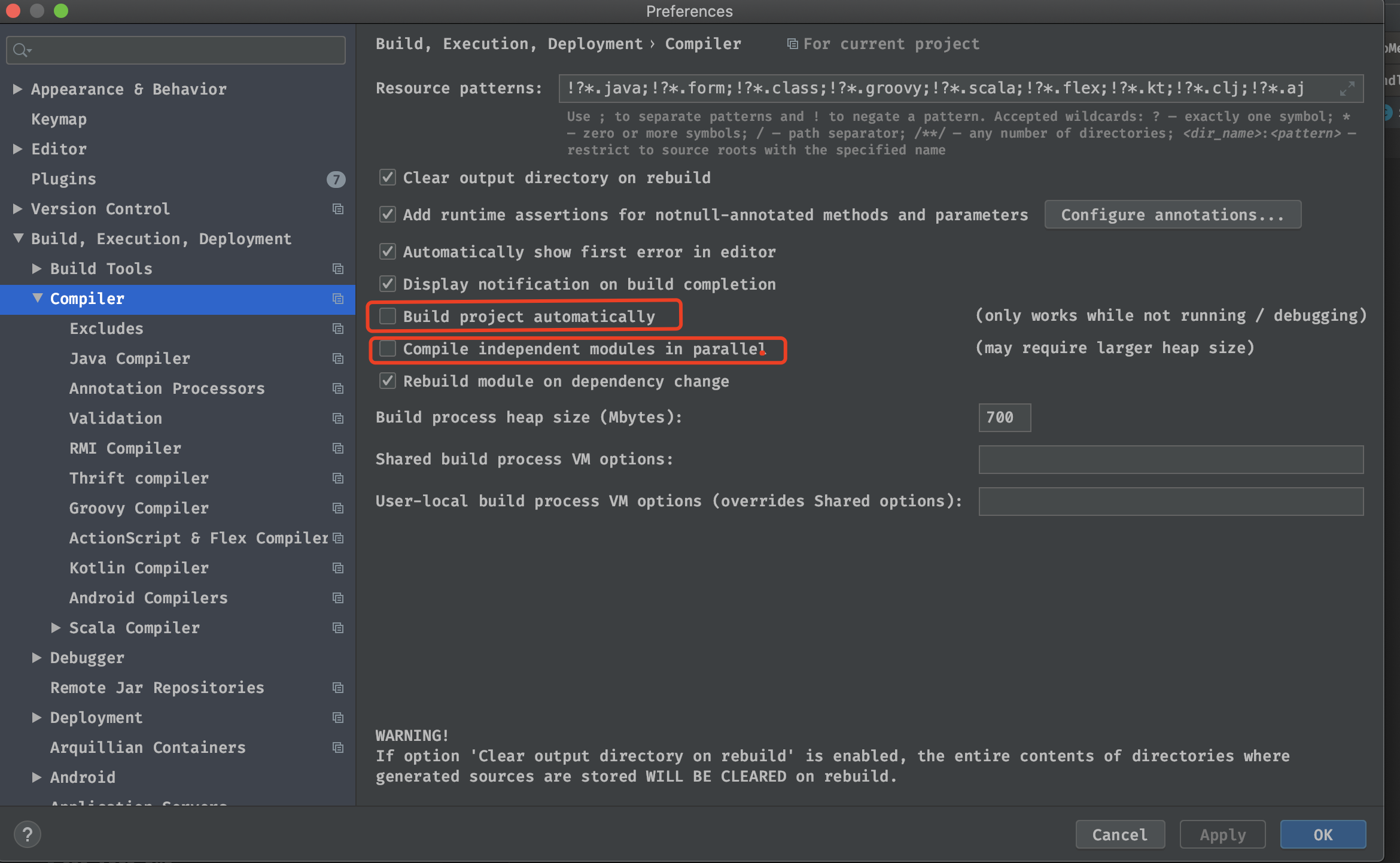Expand the Resource patterns field icon

coord(1347,89)
